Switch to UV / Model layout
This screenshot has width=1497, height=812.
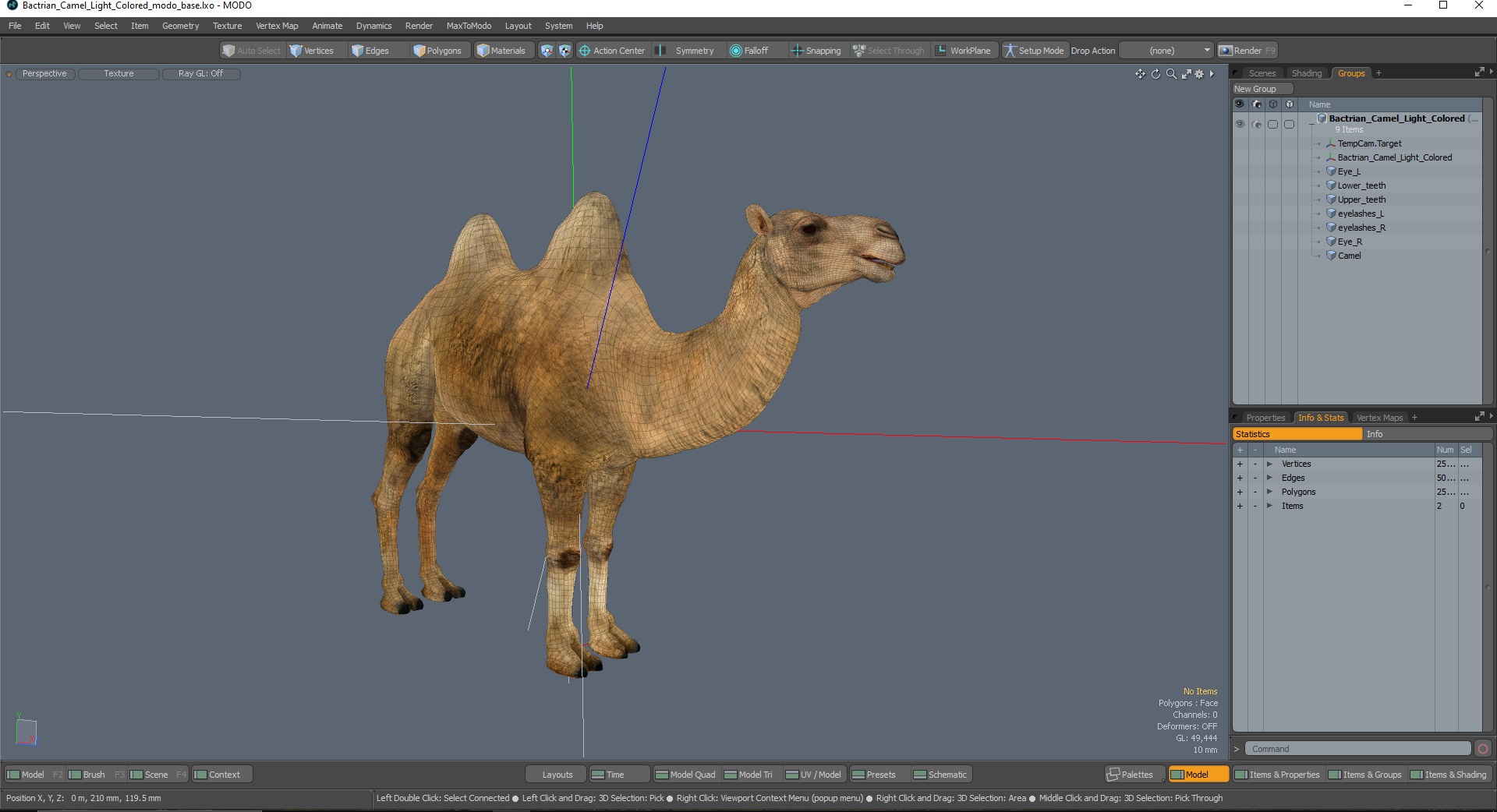tap(813, 775)
